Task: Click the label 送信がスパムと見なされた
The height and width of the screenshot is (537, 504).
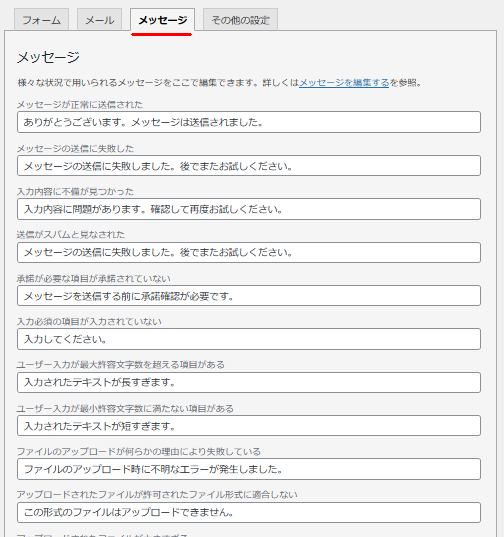Action: (71, 234)
